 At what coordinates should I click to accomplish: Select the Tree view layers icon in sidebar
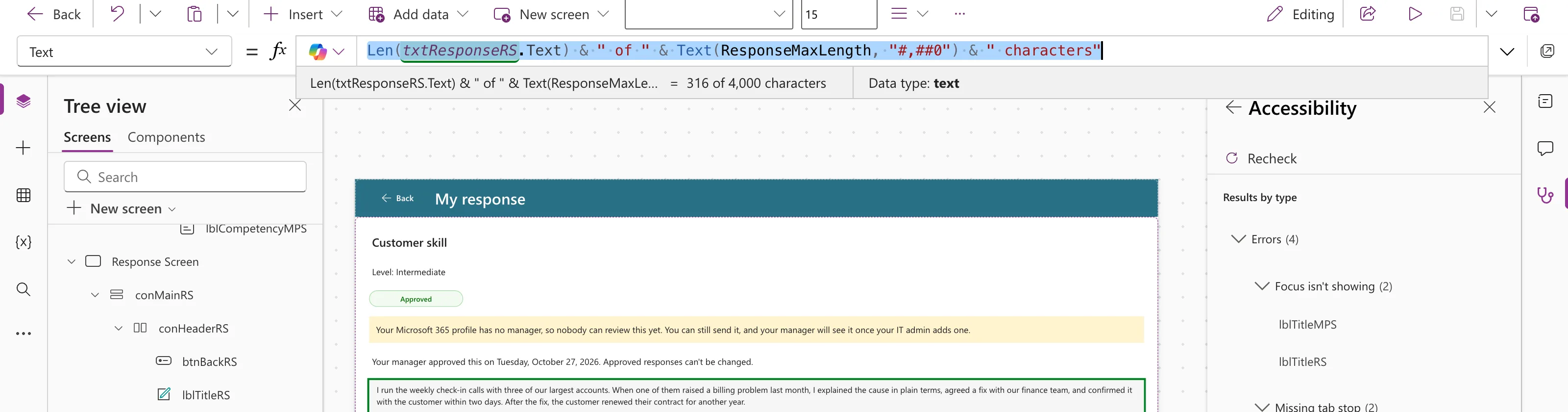pos(23,101)
